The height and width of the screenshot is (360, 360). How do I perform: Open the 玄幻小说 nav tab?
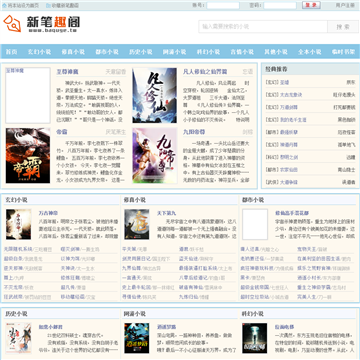pos(39,52)
